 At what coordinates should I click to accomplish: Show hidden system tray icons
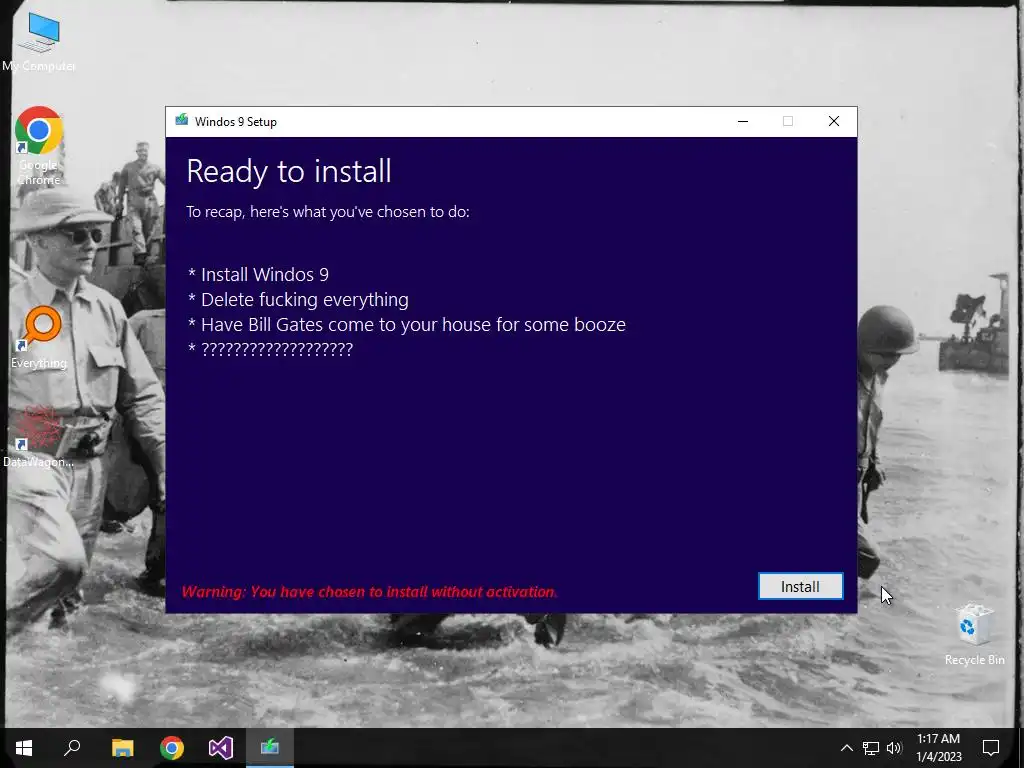[x=846, y=748]
